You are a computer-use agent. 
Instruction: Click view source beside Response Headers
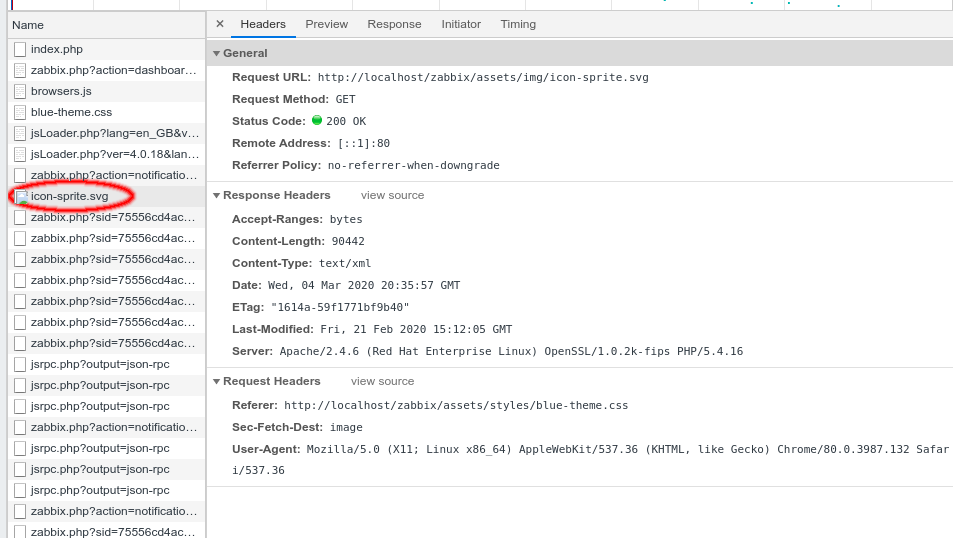coord(392,196)
